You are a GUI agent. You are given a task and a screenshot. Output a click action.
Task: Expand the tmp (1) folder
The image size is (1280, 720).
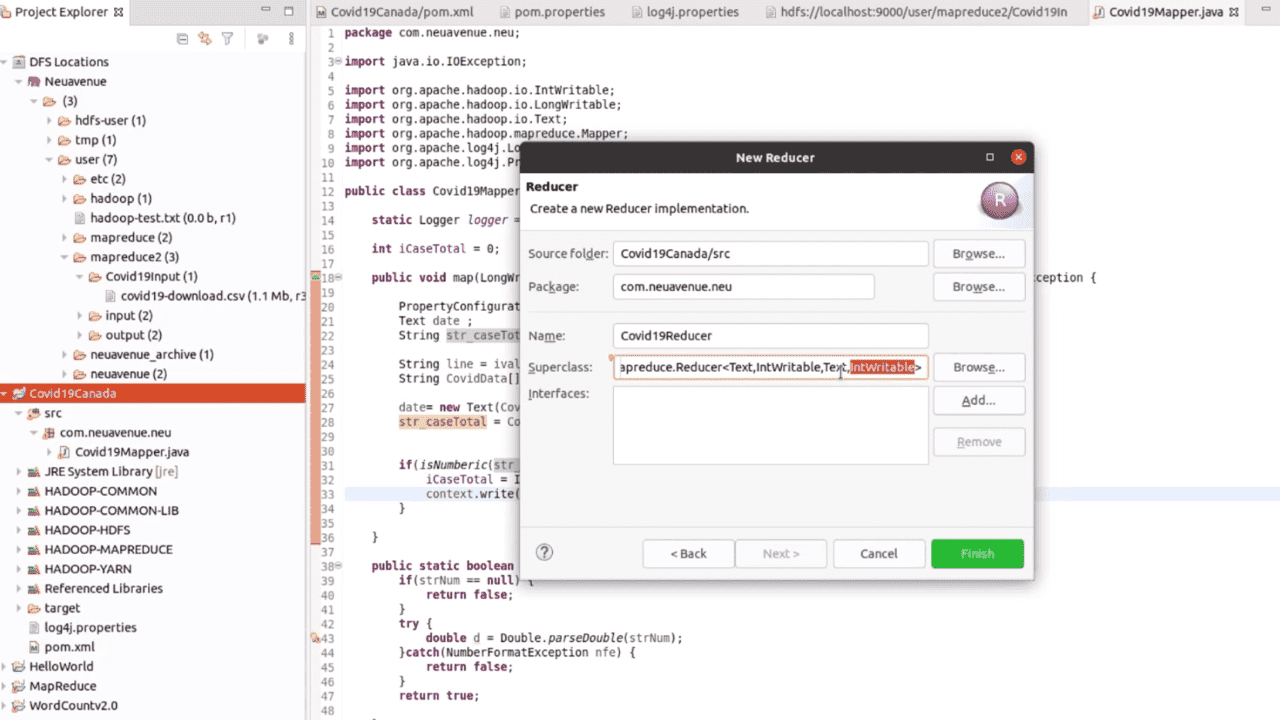pyautogui.click(x=51, y=140)
